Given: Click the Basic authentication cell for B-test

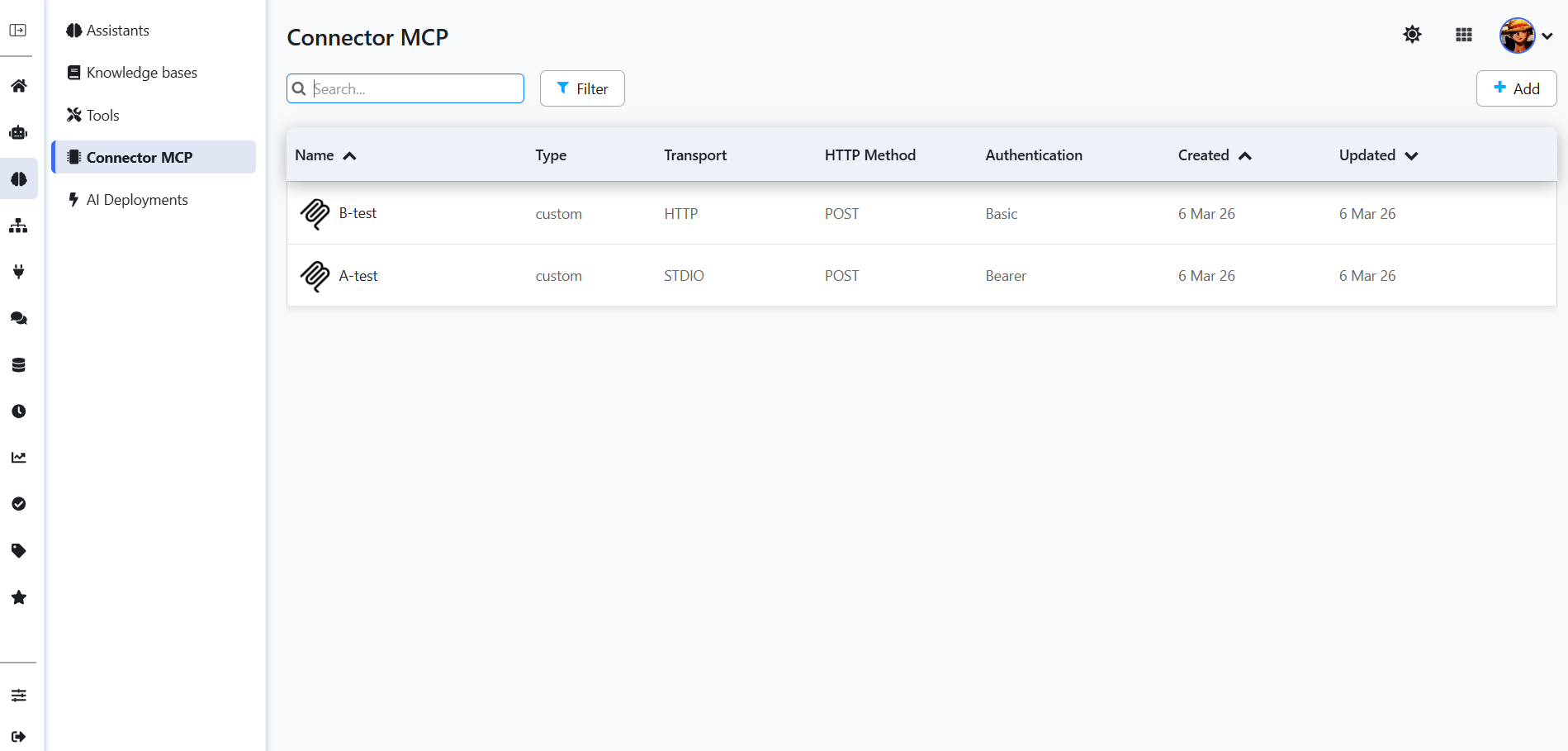Looking at the screenshot, I should point(1002,214).
